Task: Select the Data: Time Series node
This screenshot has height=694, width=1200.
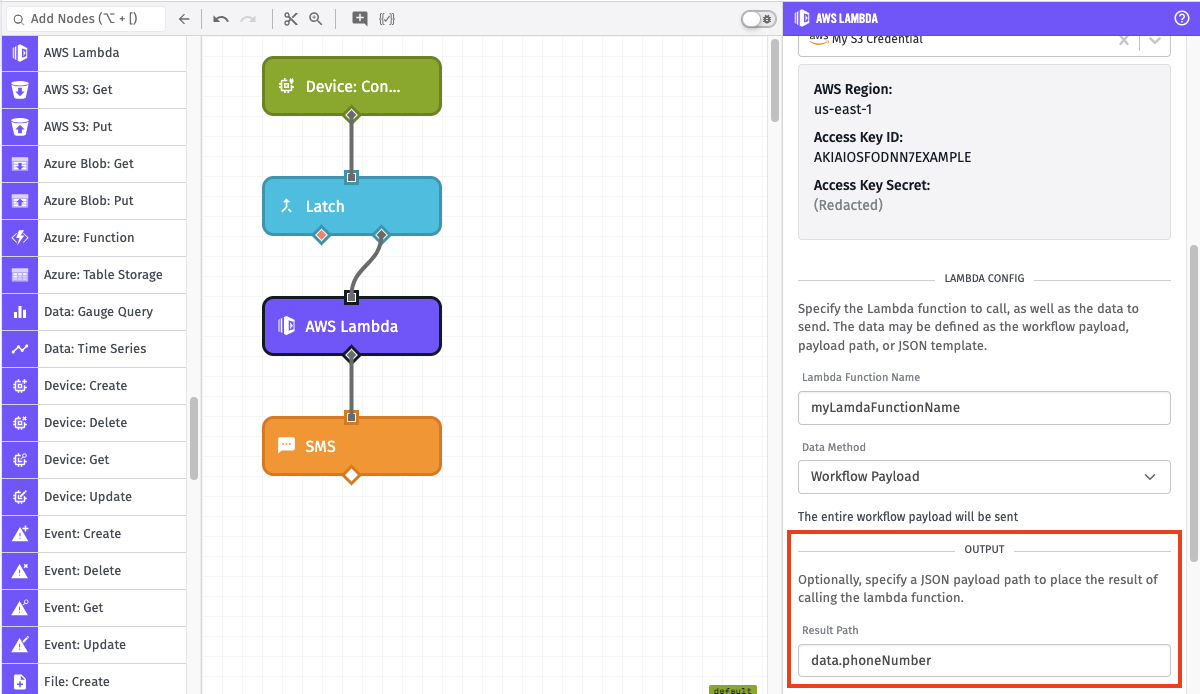Action: pos(94,349)
